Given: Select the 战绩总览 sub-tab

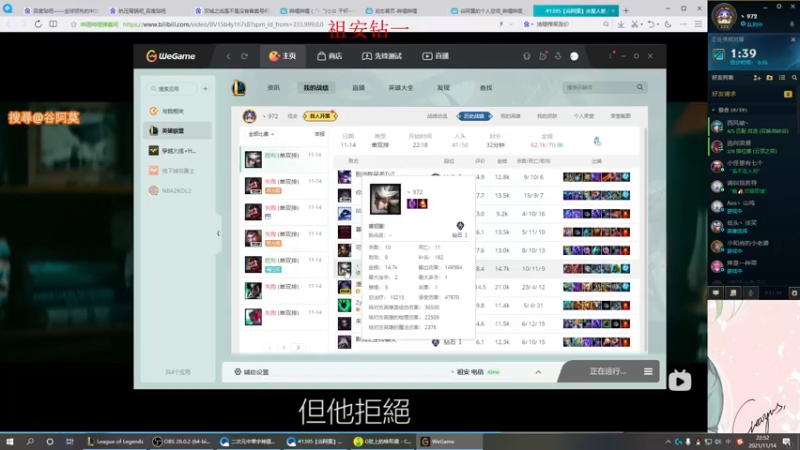Looking at the screenshot, I should point(437,116).
